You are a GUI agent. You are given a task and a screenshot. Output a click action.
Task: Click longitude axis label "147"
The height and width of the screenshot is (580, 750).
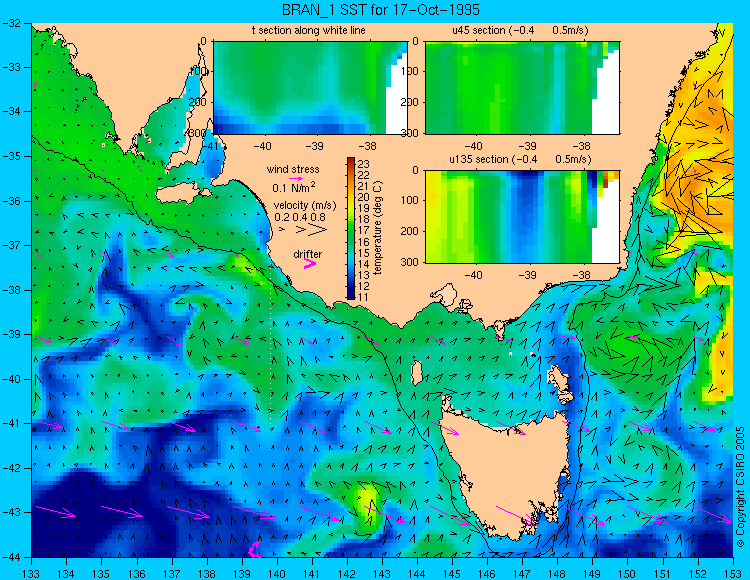[x=522, y=573]
